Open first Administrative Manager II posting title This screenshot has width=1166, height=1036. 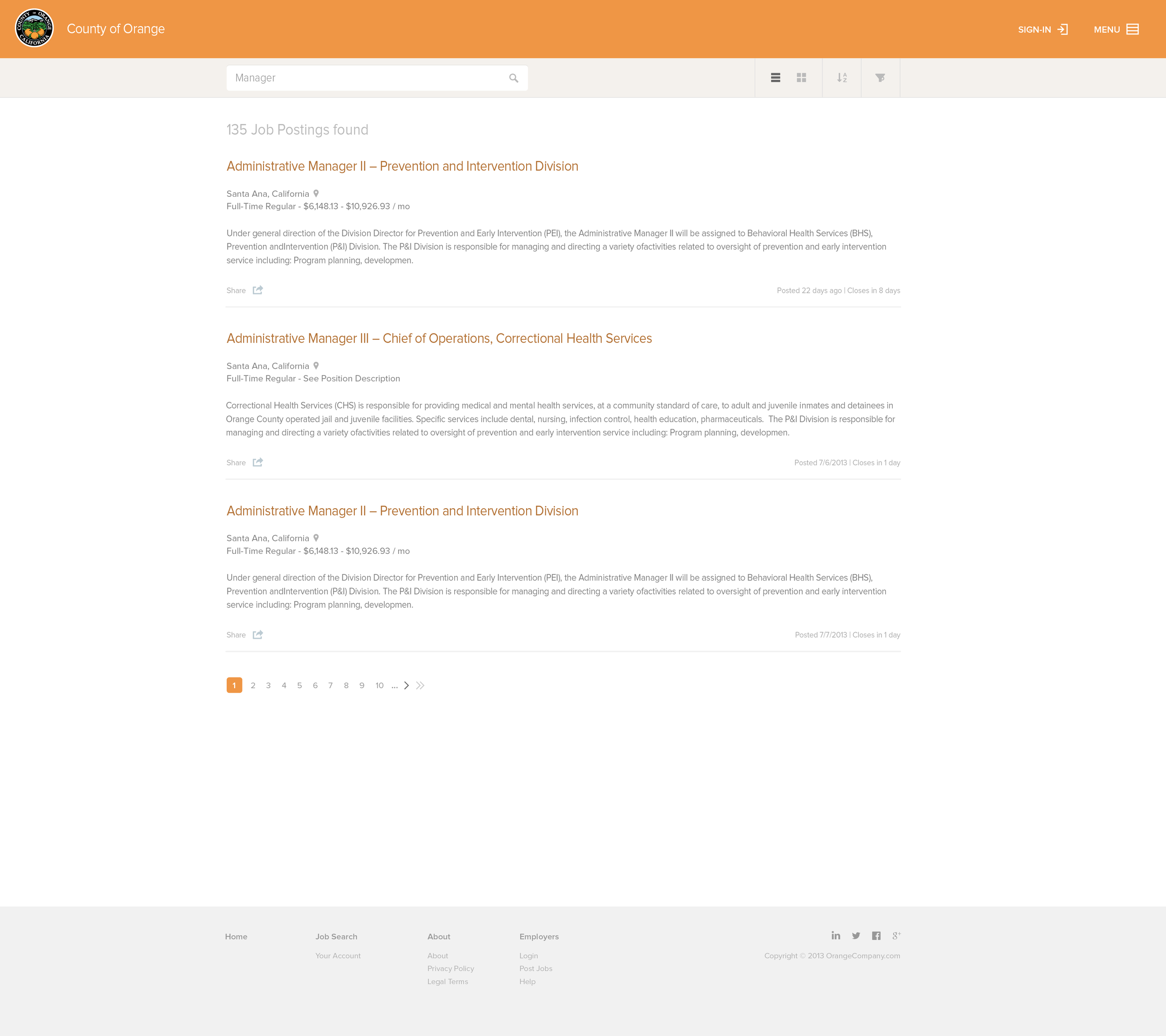[402, 166]
